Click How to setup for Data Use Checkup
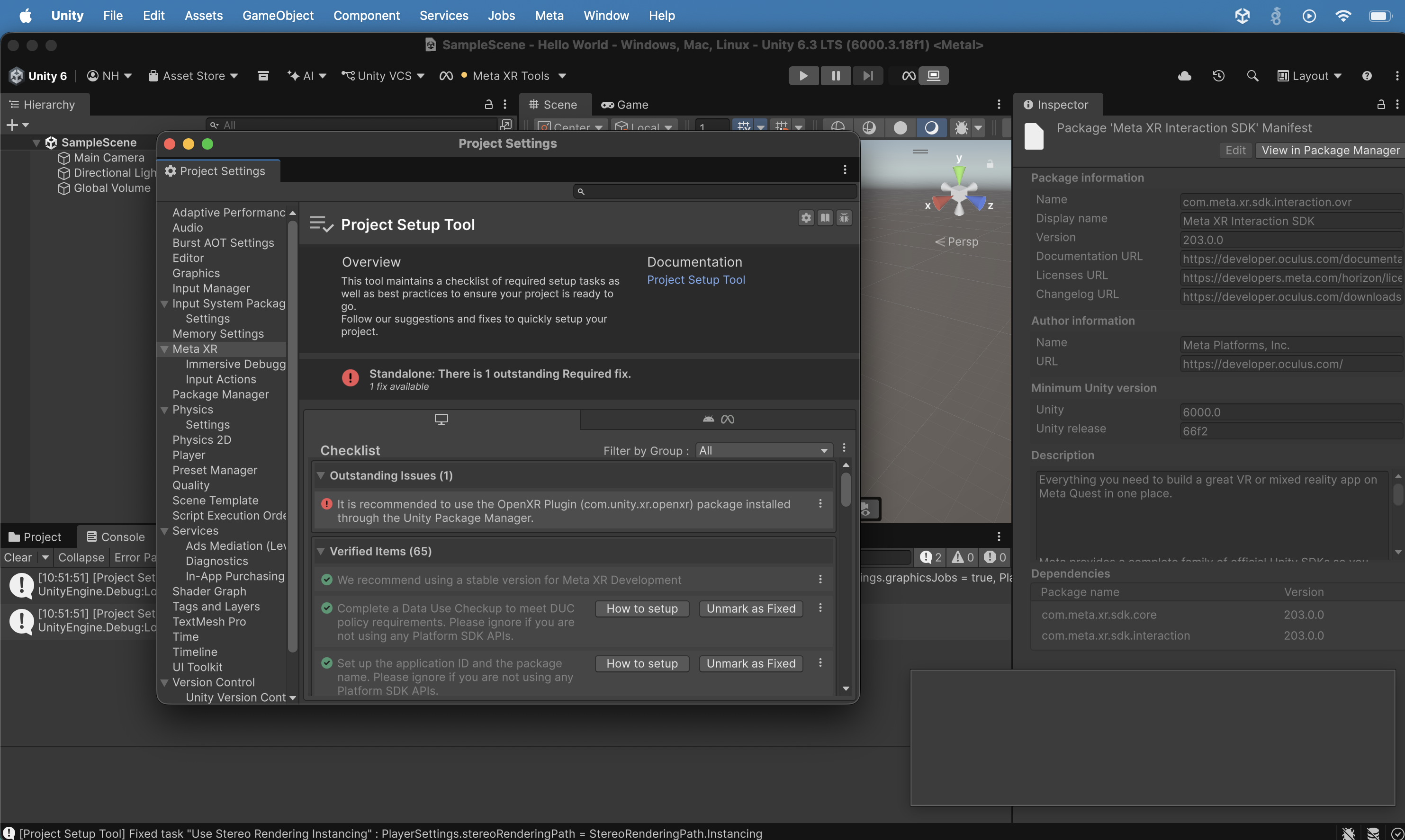 [x=641, y=608]
